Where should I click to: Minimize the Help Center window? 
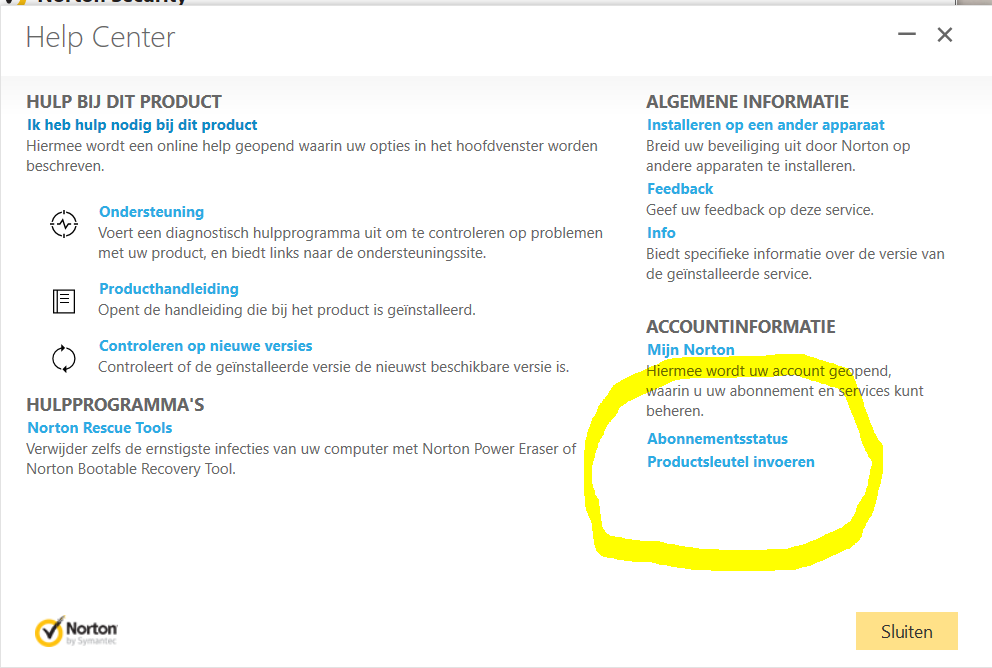coord(907,34)
